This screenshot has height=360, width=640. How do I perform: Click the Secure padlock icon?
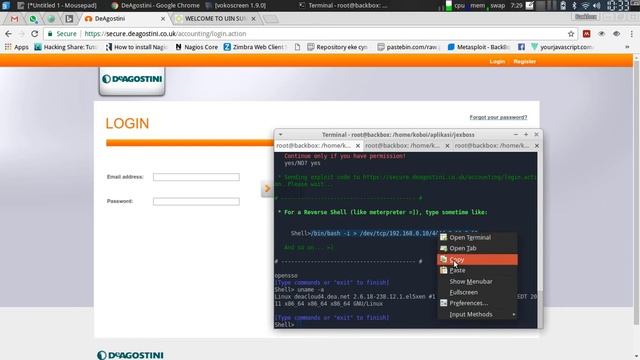(x=50, y=34)
